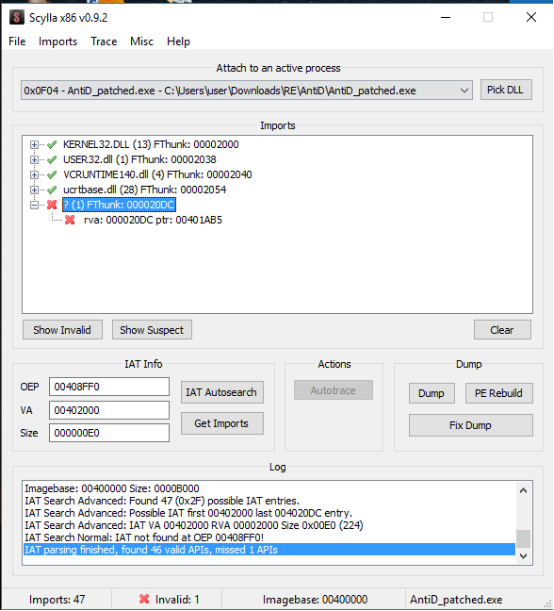This screenshot has width=554, height=611.
Task: Click Show Suspect button
Action: [152, 330]
